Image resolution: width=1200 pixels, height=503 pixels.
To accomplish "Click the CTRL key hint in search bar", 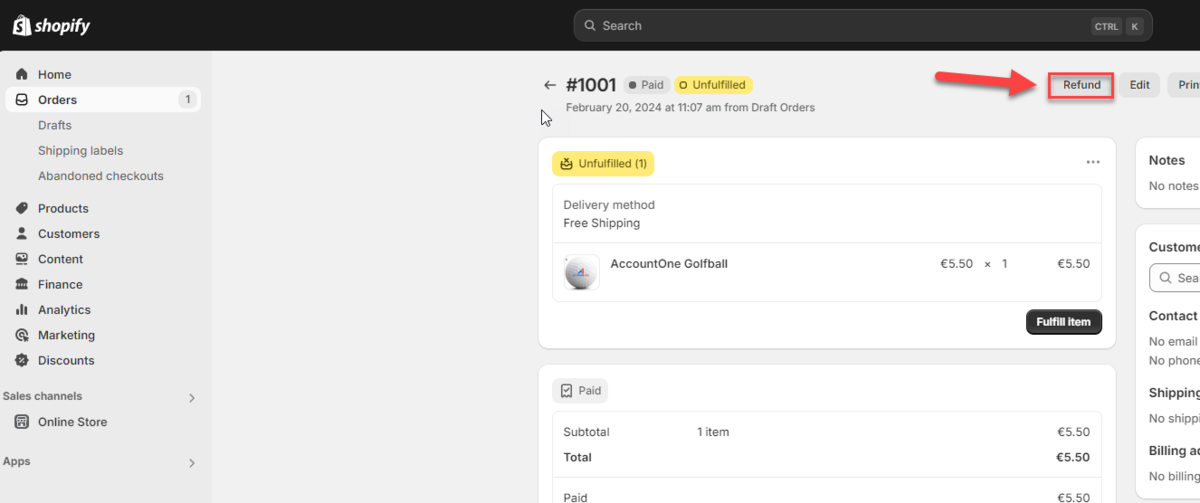I will [1106, 27].
